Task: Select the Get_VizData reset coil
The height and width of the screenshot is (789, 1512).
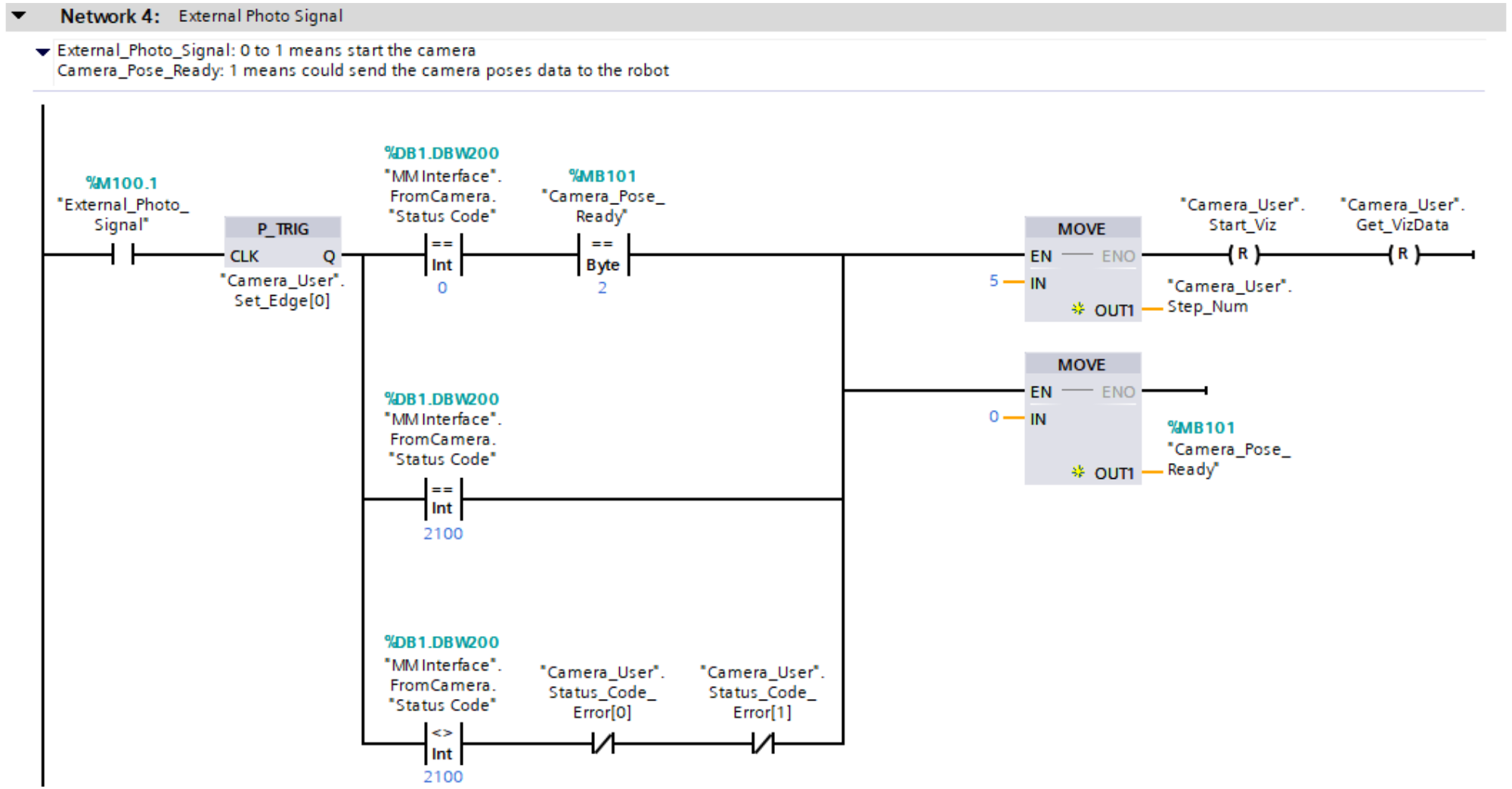Action: pos(1402,255)
